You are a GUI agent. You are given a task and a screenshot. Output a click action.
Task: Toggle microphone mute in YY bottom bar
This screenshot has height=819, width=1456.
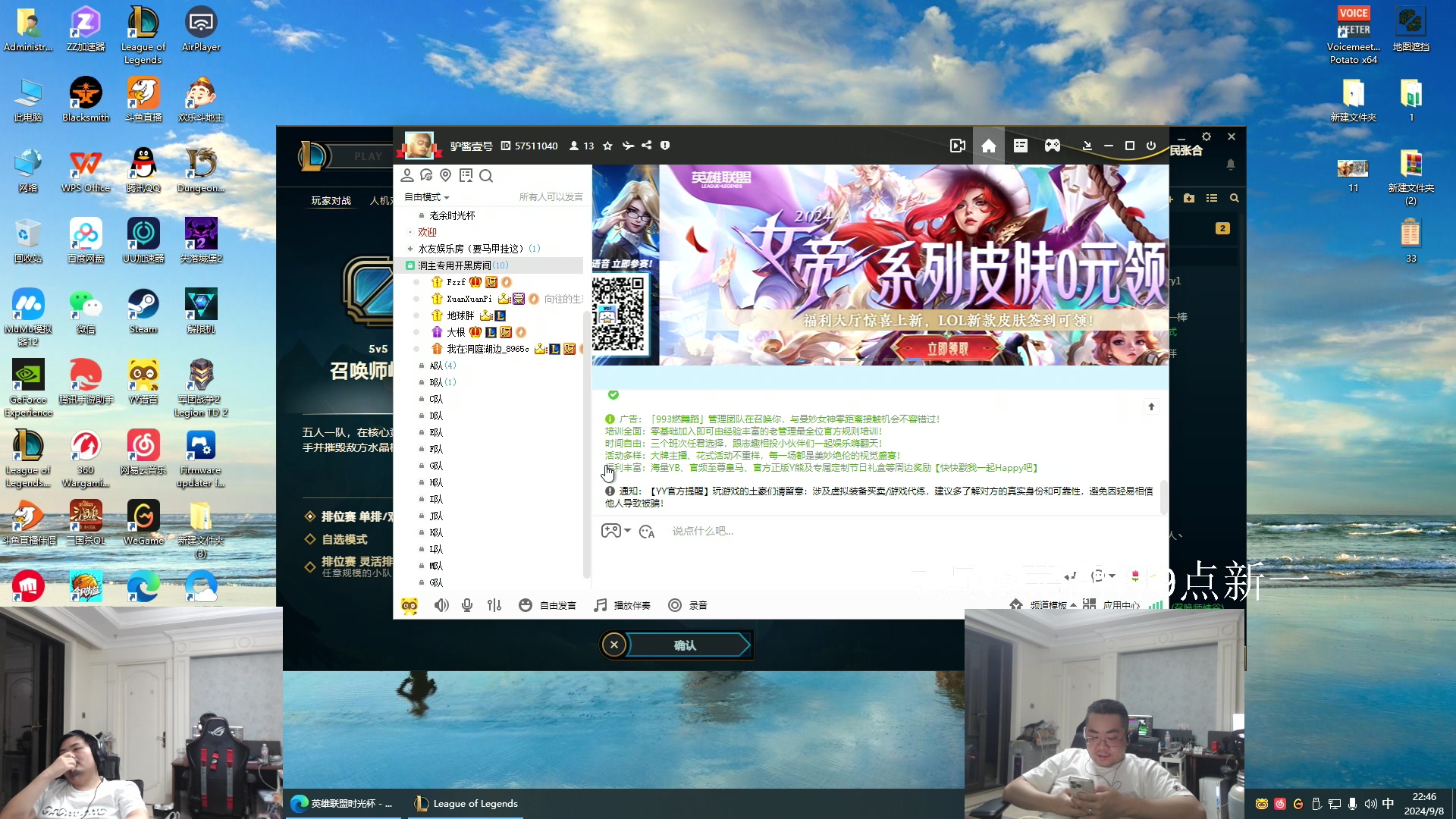[x=467, y=605]
